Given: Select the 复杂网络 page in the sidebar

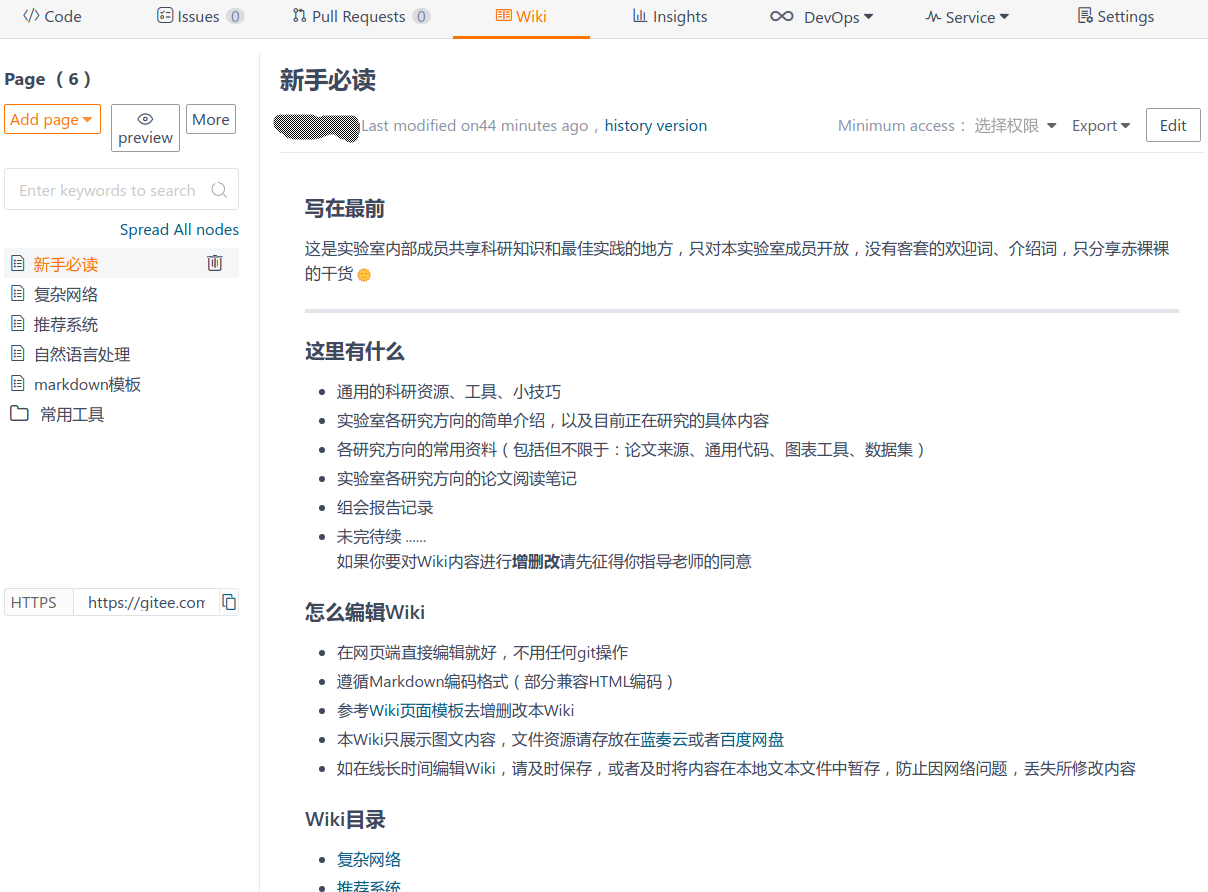Looking at the screenshot, I should [x=68, y=293].
